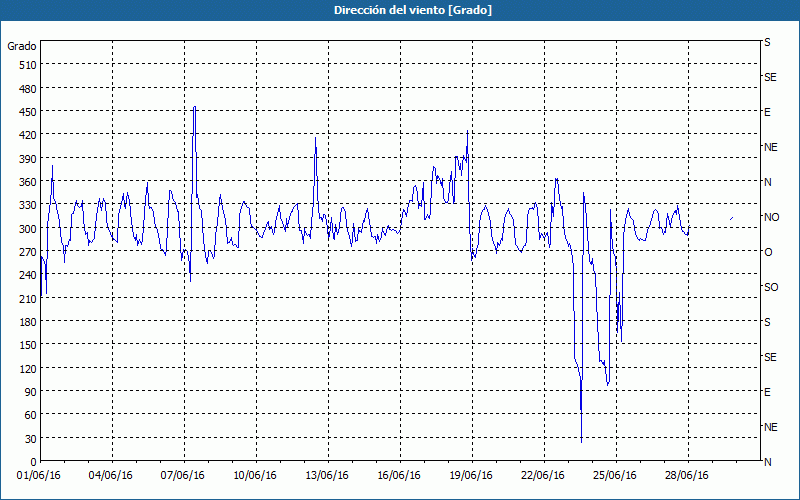Click the 210 y-axis value

point(28,298)
